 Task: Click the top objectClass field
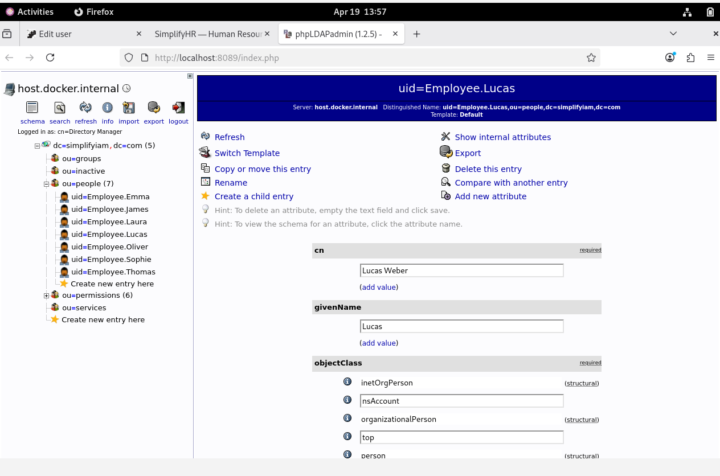(461, 437)
